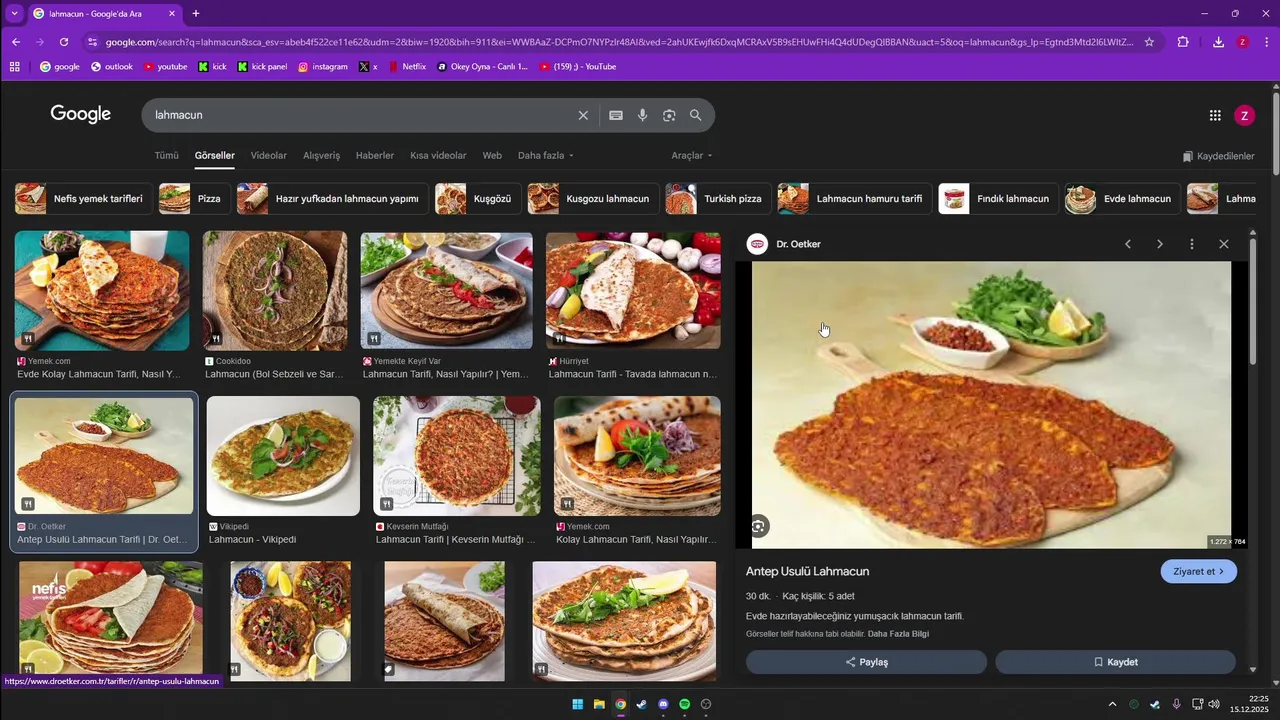Click the Paylaş share button
The height and width of the screenshot is (720, 1280).
866,662
